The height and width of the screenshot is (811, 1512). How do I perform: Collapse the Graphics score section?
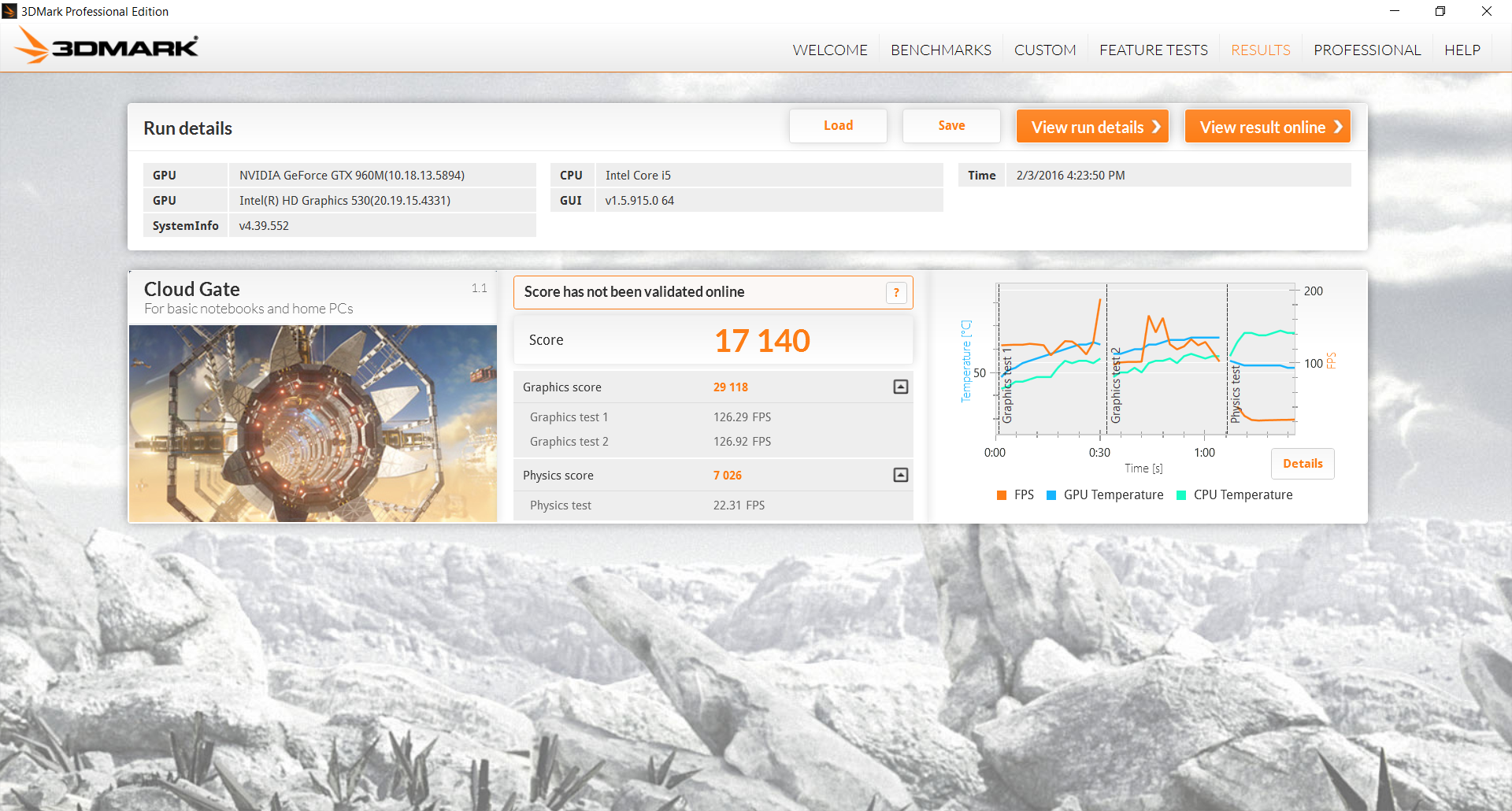(x=901, y=387)
